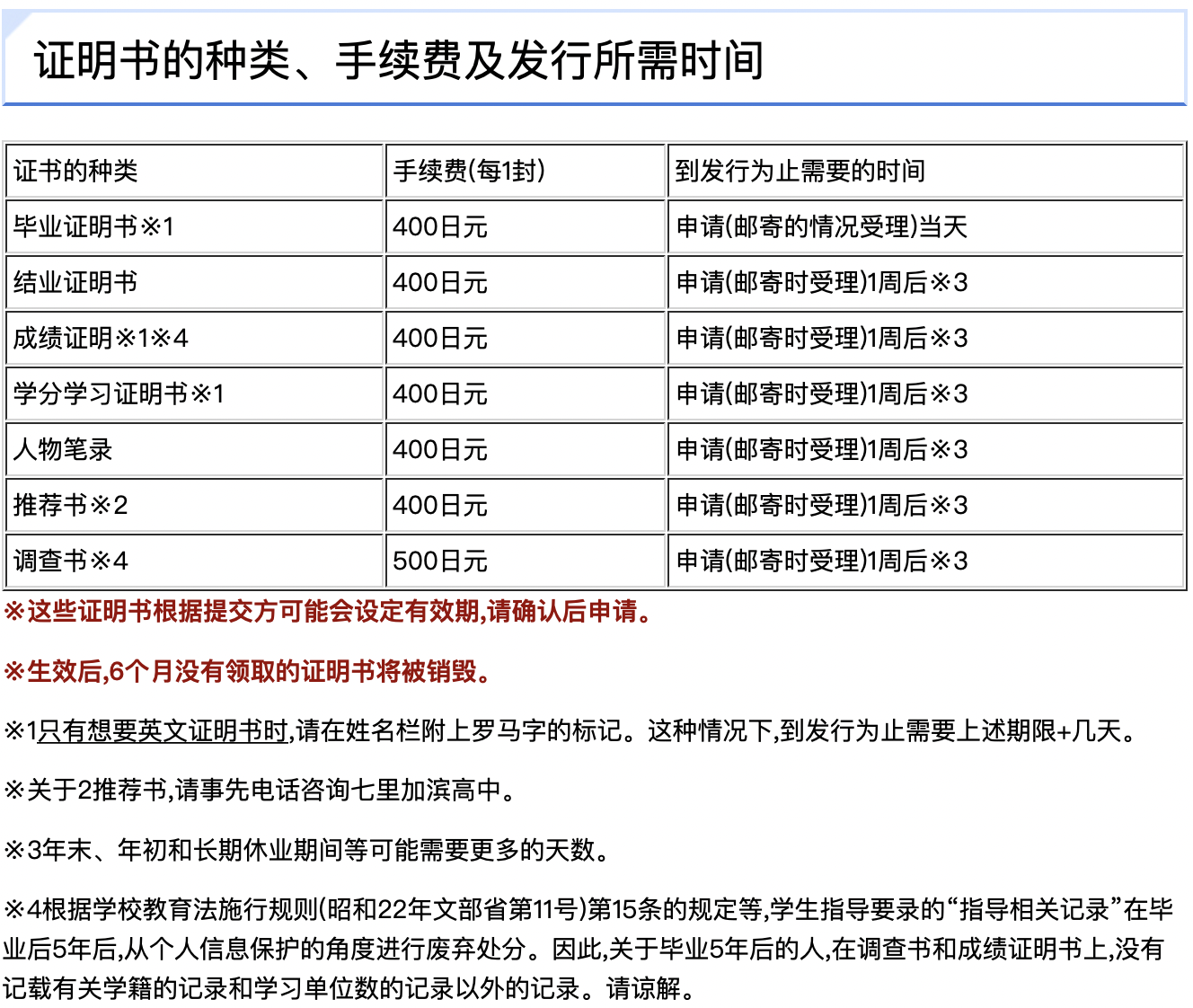
Task: Select the 400日元 fee in the 毕业证明书 row
Action: point(526,226)
